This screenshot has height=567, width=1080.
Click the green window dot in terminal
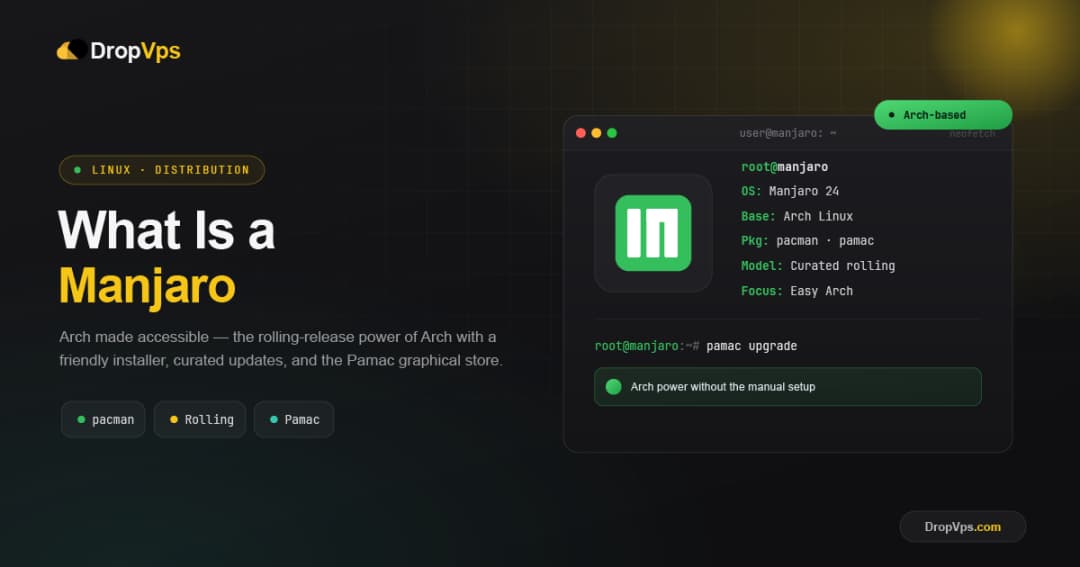click(612, 133)
